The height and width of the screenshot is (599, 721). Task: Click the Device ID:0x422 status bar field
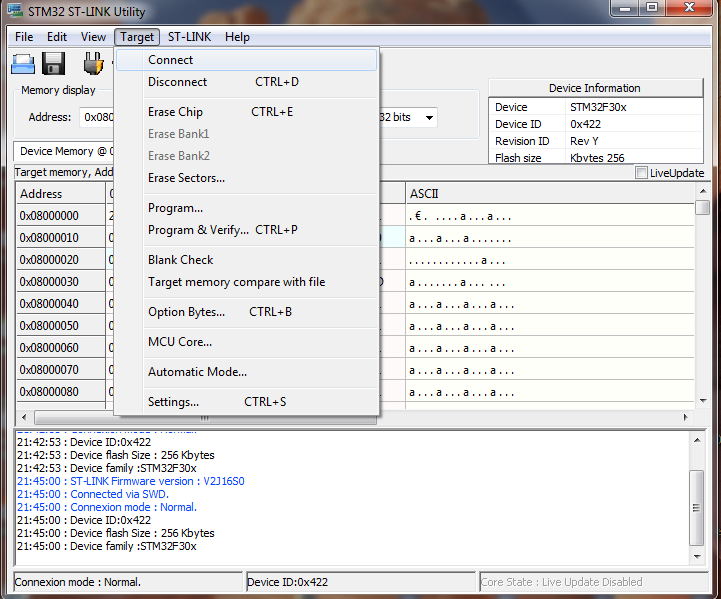361,582
